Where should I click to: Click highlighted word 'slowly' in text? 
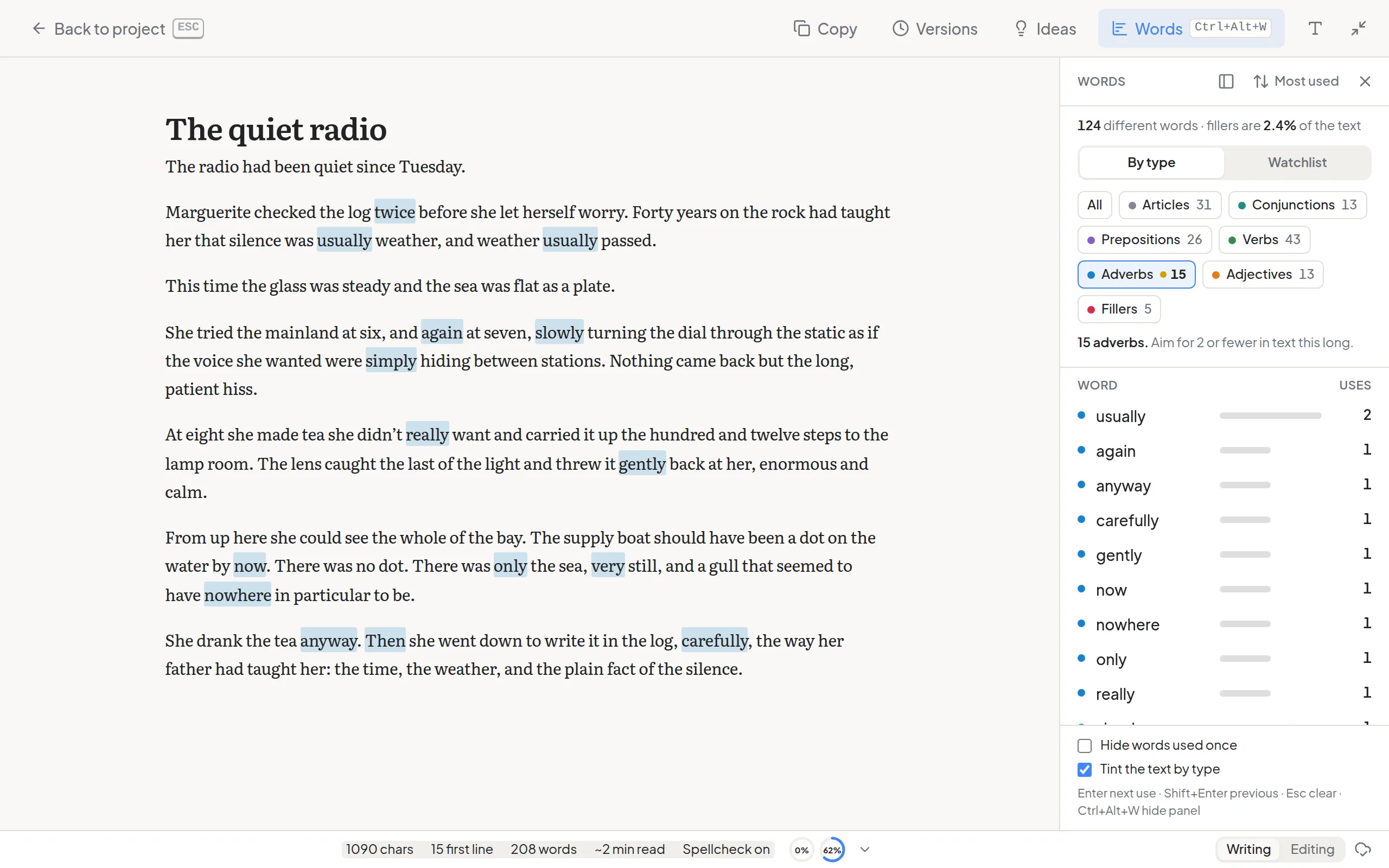pyautogui.click(x=559, y=333)
